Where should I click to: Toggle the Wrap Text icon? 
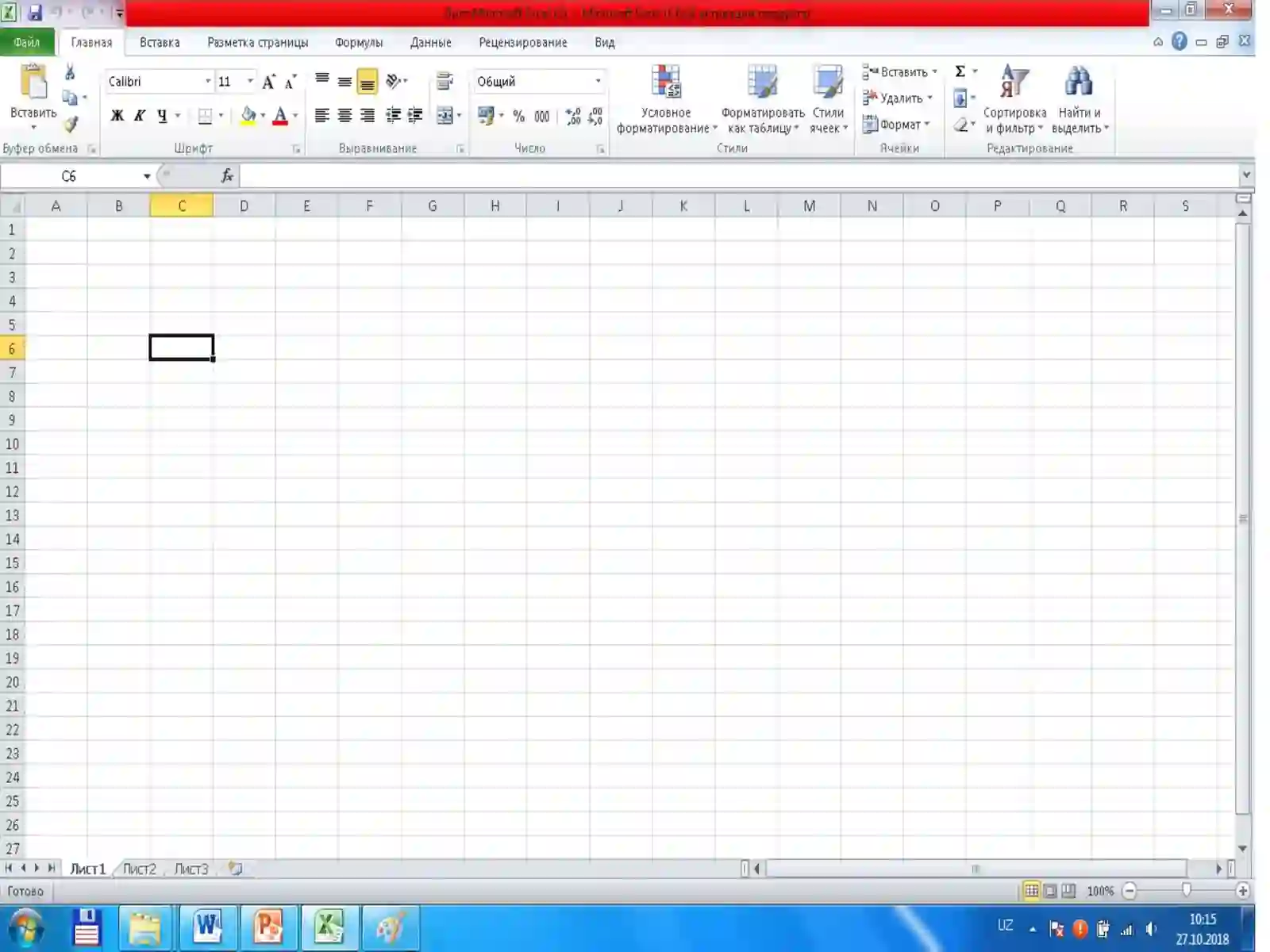point(444,81)
